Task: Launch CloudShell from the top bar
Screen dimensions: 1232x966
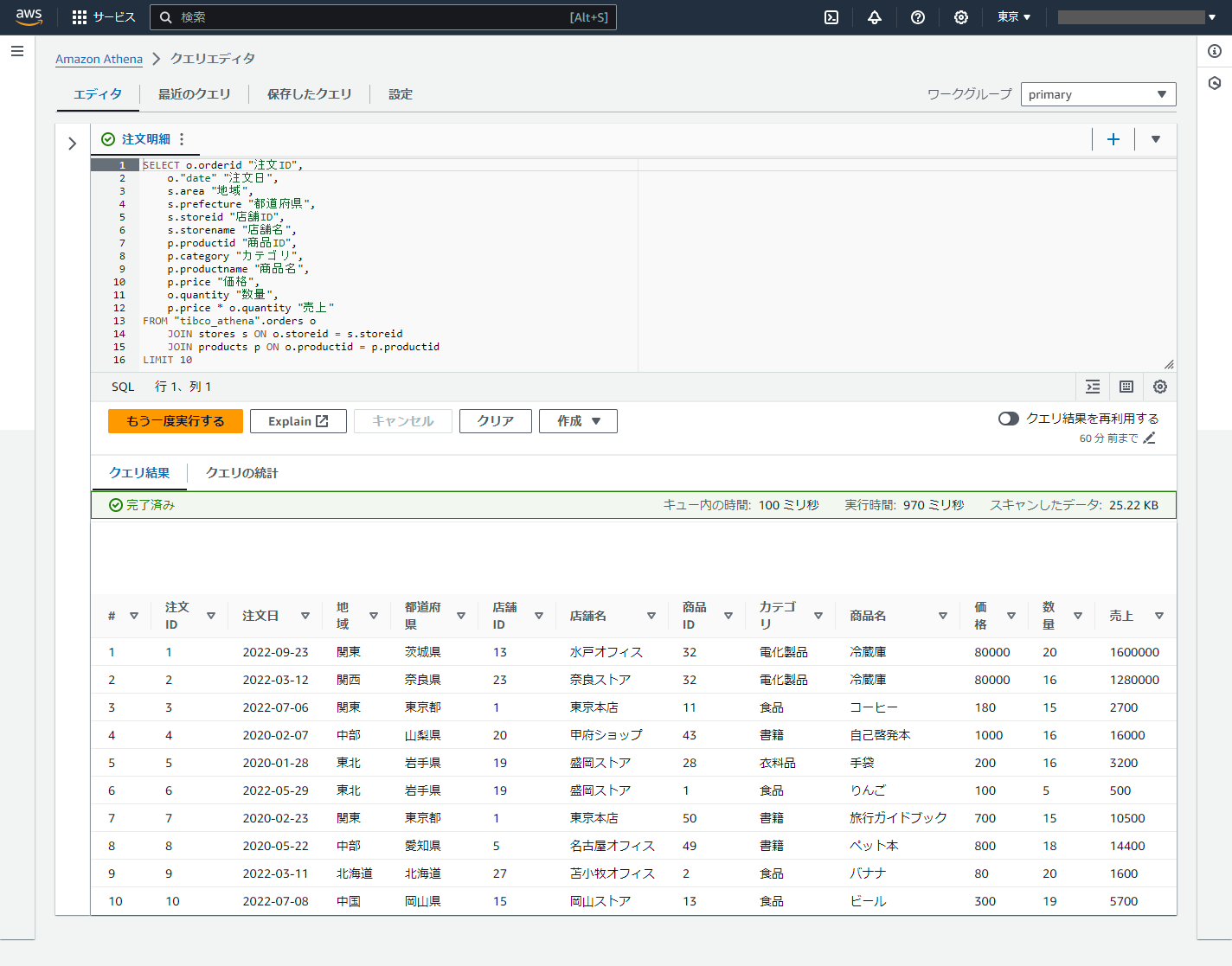Action: tap(831, 17)
